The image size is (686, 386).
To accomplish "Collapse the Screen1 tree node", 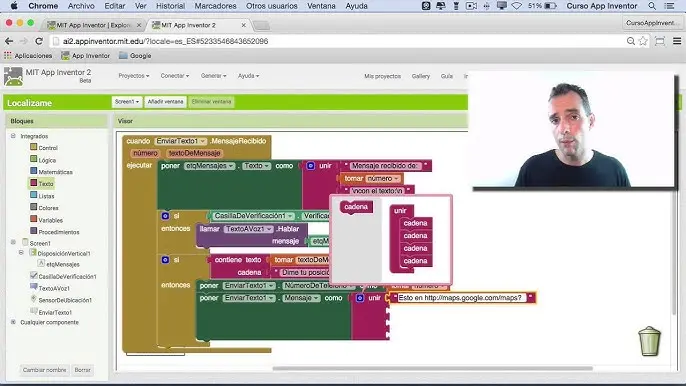I will tap(13, 242).
